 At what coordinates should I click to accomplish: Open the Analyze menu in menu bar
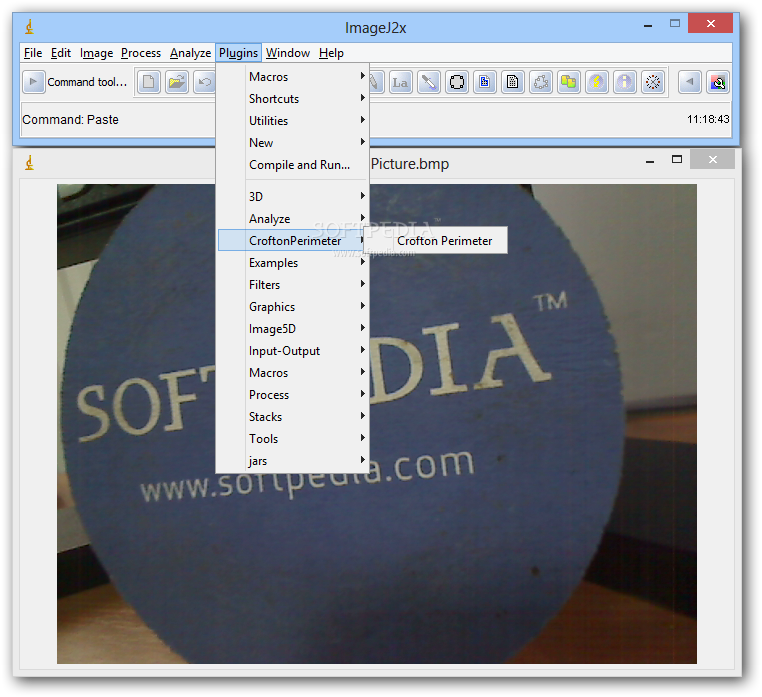[x=190, y=53]
